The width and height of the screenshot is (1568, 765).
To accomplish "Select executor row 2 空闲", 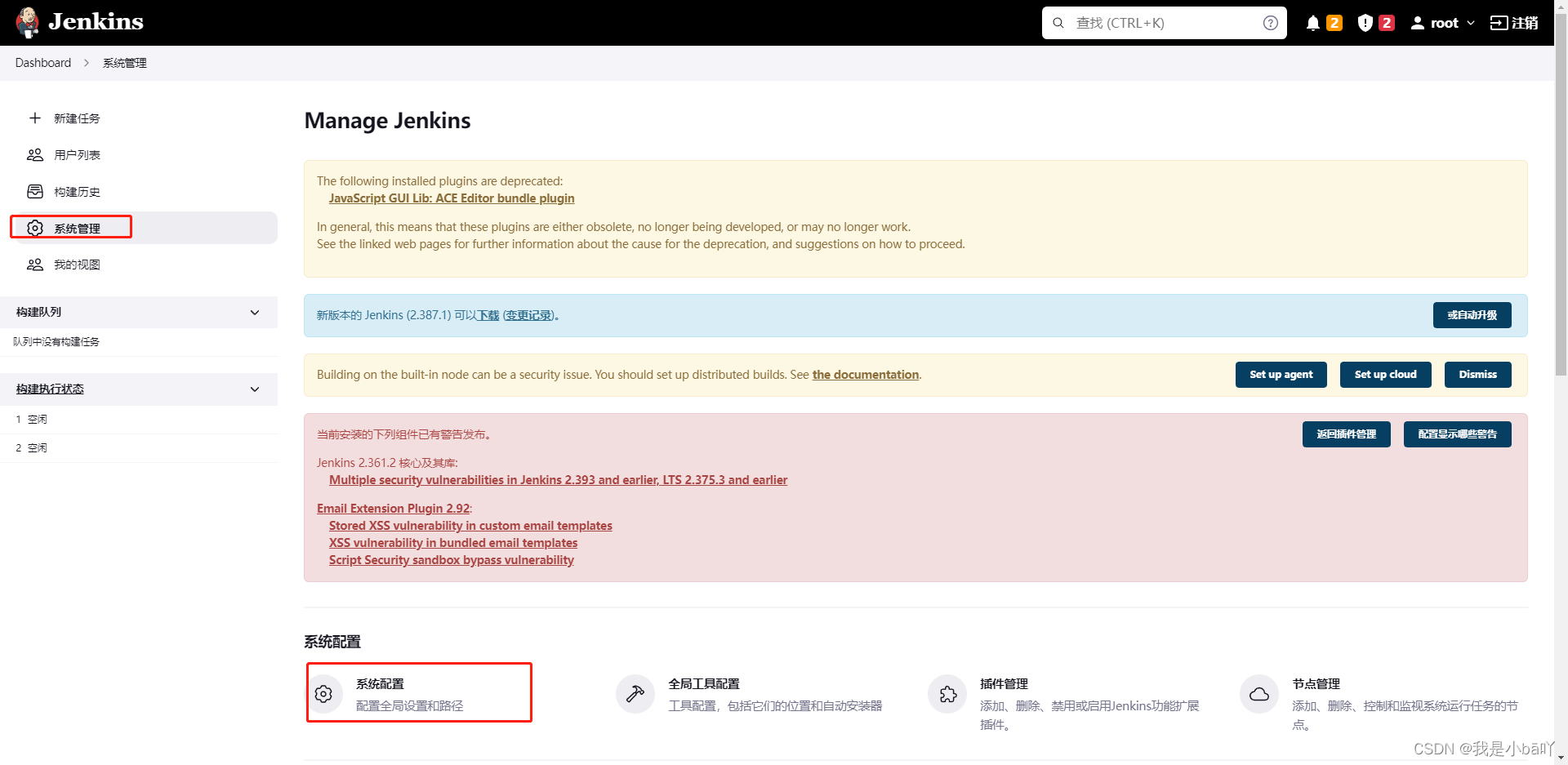I will point(139,448).
